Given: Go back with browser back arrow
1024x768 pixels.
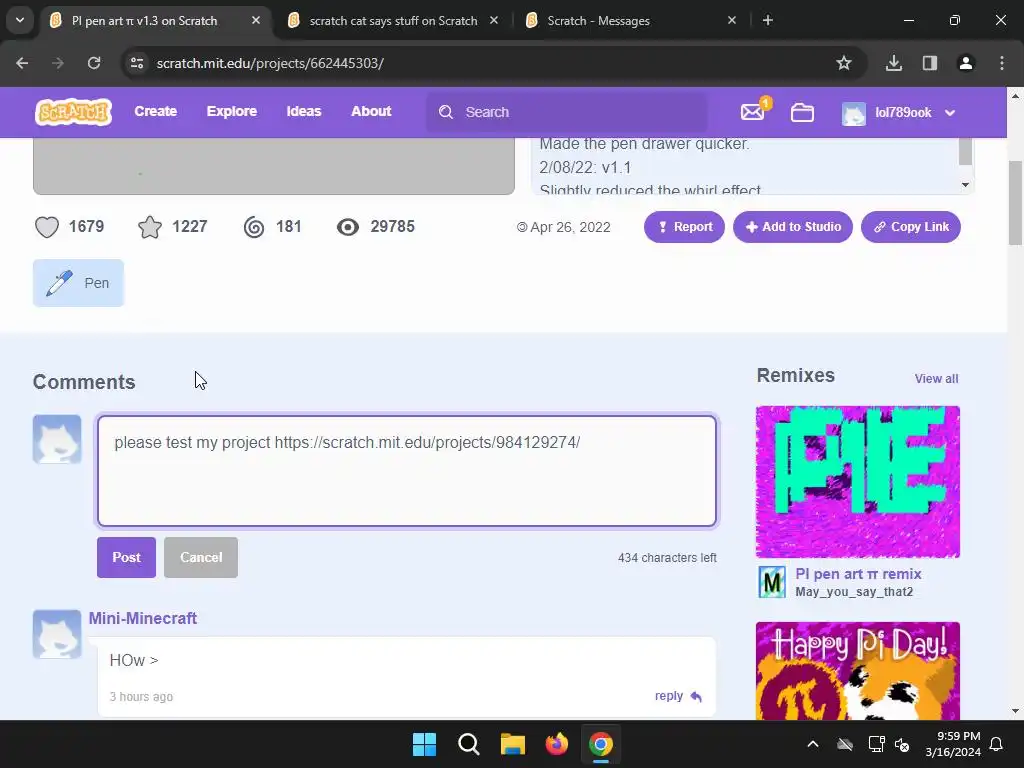Looking at the screenshot, I should click(x=22, y=63).
